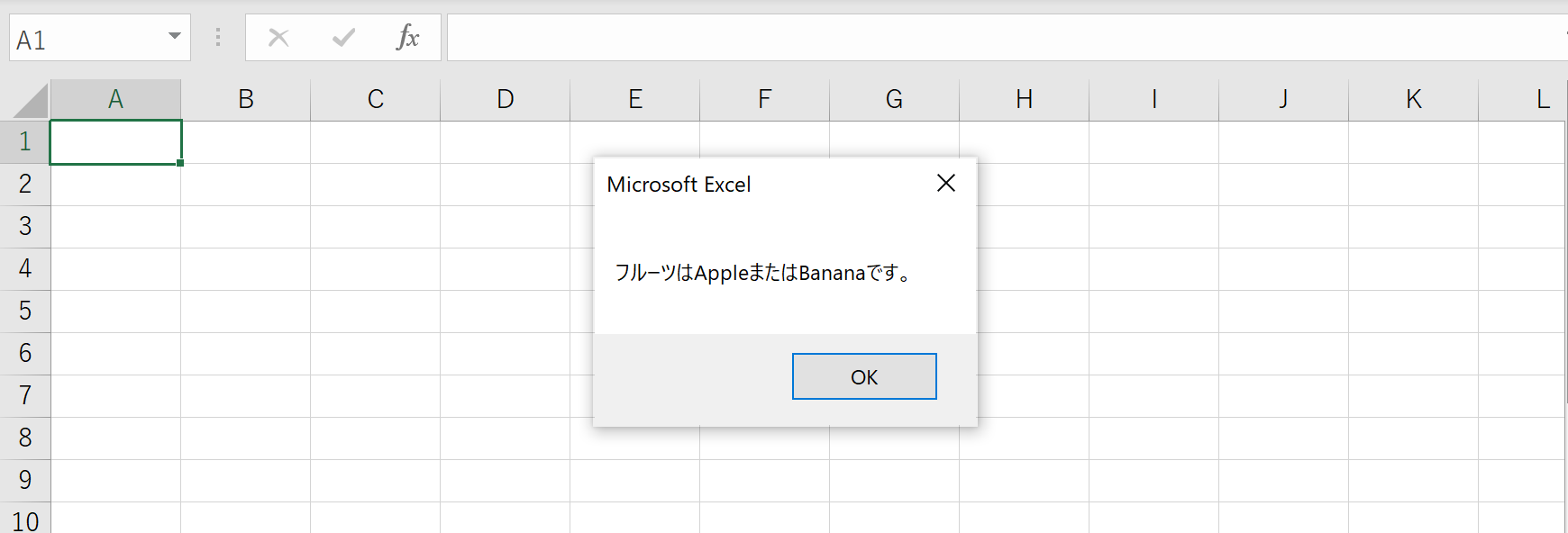The height and width of the screenshot is (533, 1568).
Task: Close the Microsoft Excel message dialog
Action: pos(946,184)
